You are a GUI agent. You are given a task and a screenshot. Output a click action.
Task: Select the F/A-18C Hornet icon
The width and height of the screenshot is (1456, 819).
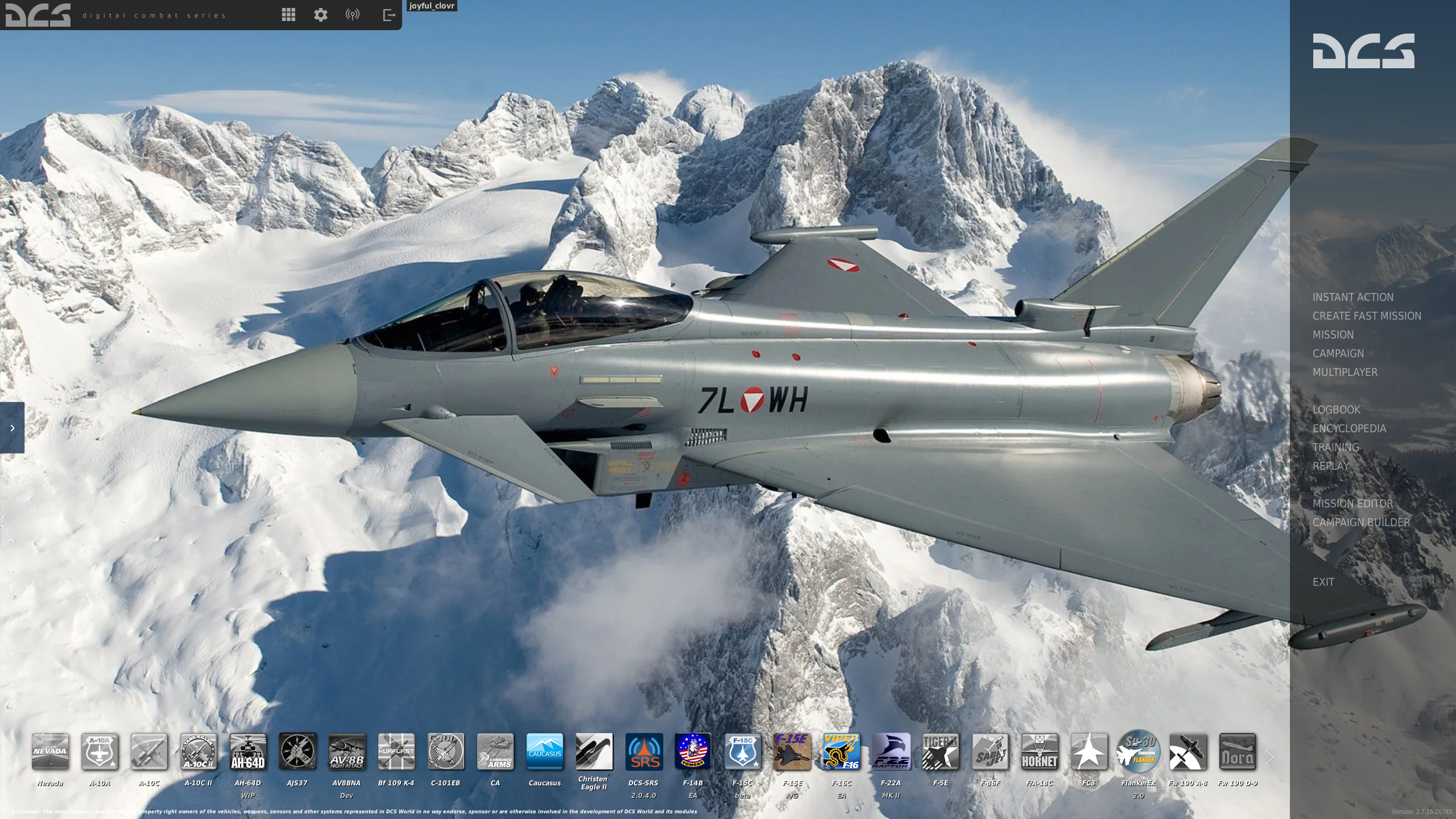click(x=1040, y=751)
